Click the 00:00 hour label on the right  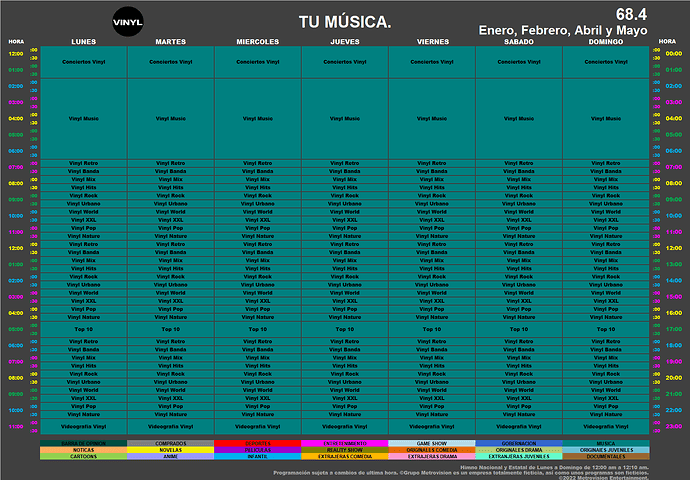coord(673,54)
